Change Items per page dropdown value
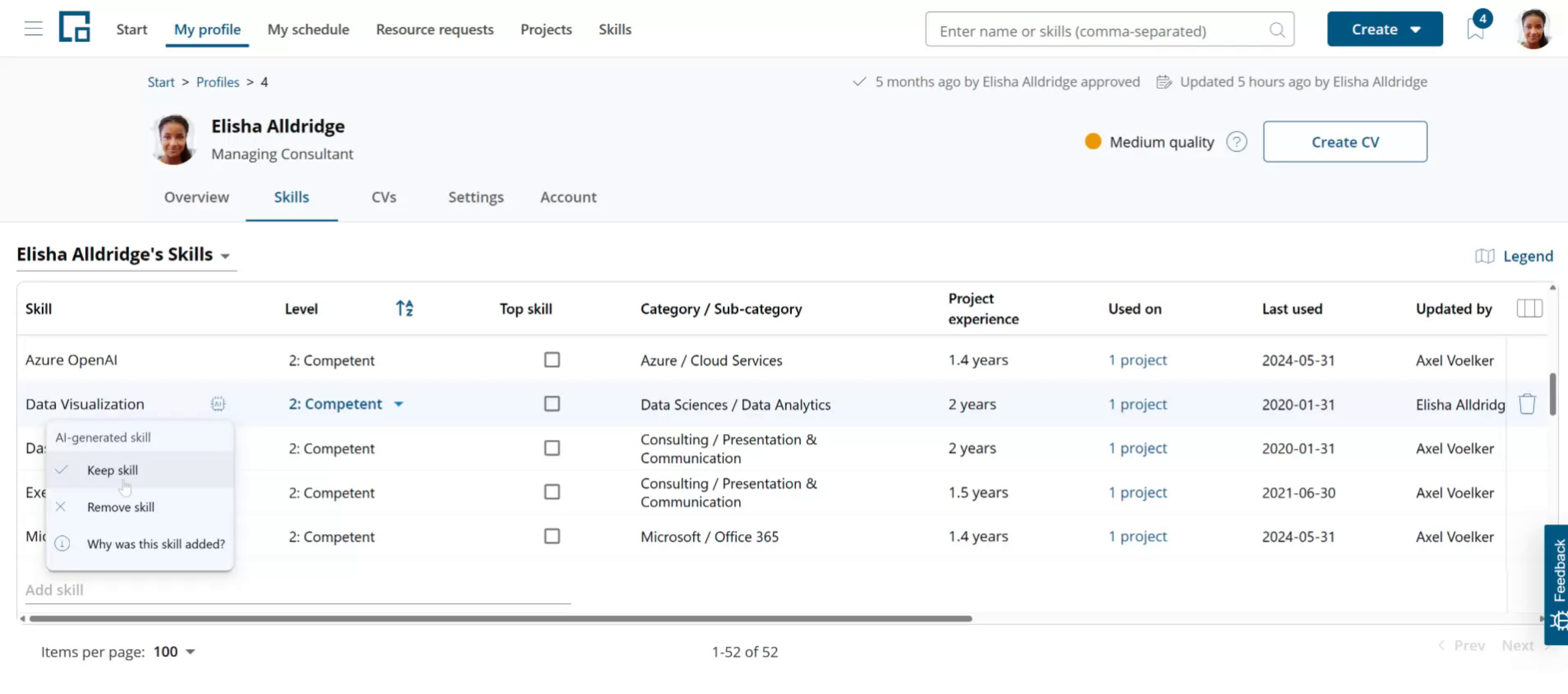This screenshot has height=694, width=1568. tap(173, 651)
